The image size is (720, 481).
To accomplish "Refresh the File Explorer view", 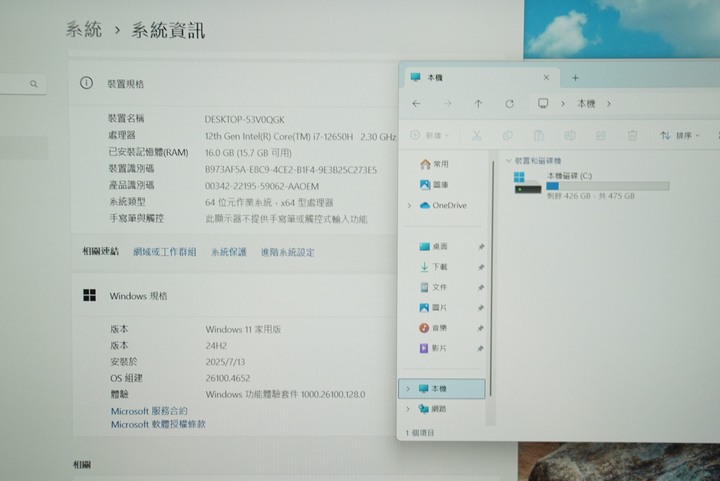I will click(509, 104).
